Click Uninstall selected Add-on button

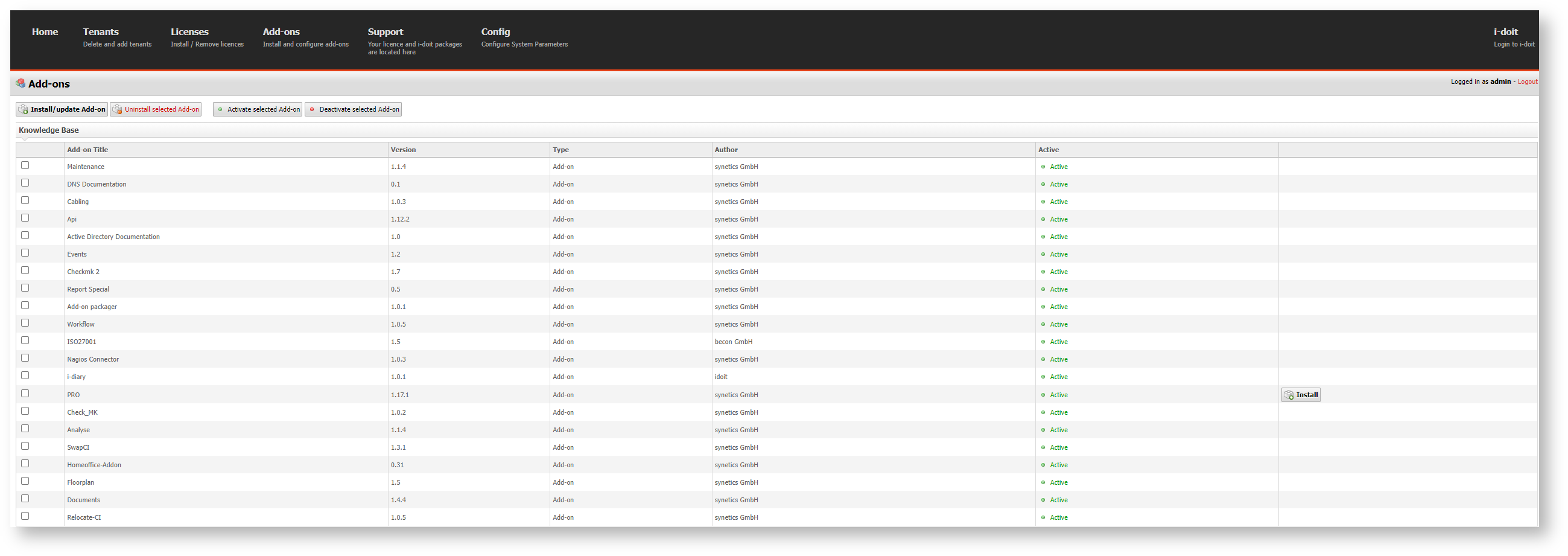coord(156,110)
